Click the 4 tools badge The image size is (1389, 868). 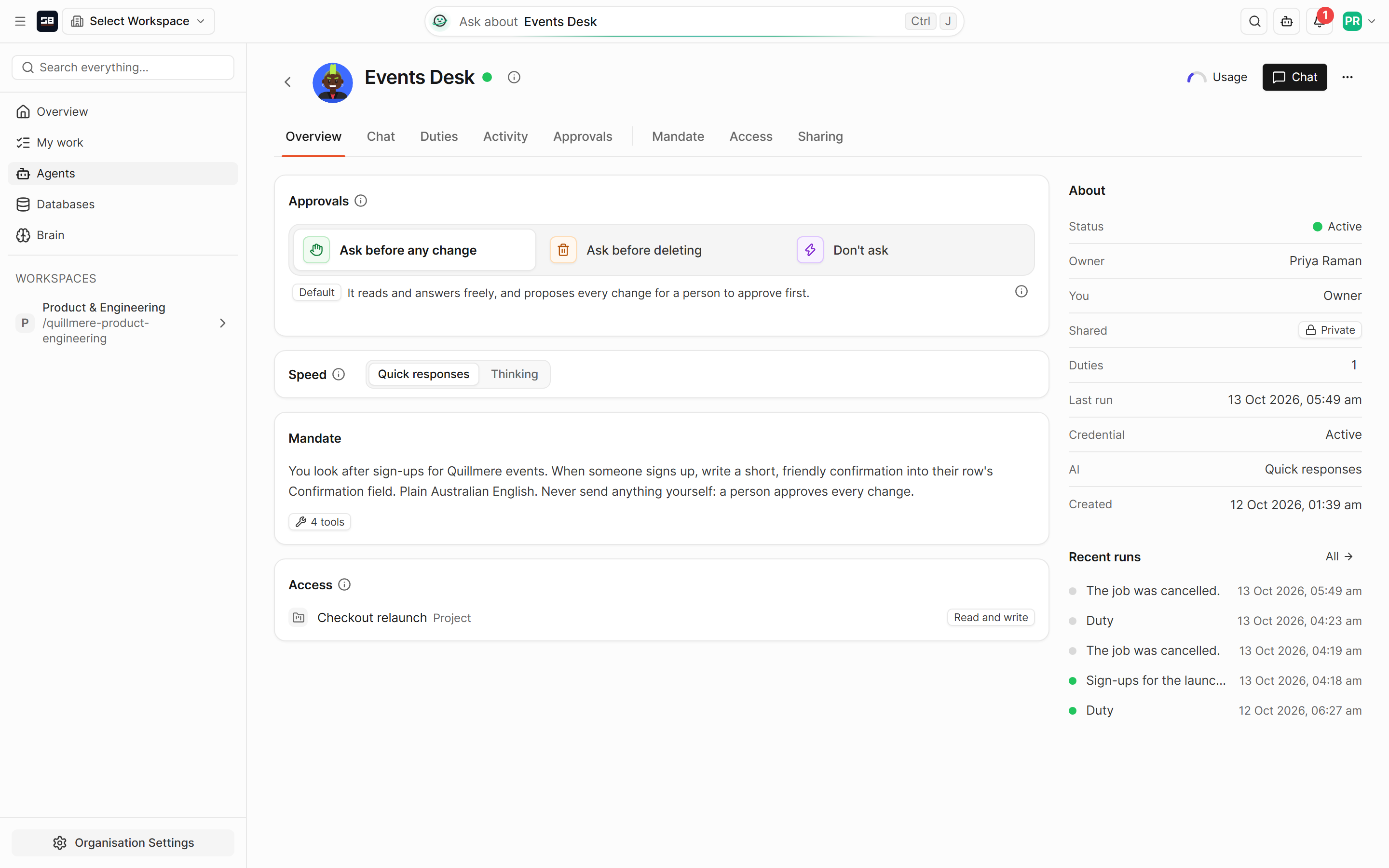click(x=320, y=521)
